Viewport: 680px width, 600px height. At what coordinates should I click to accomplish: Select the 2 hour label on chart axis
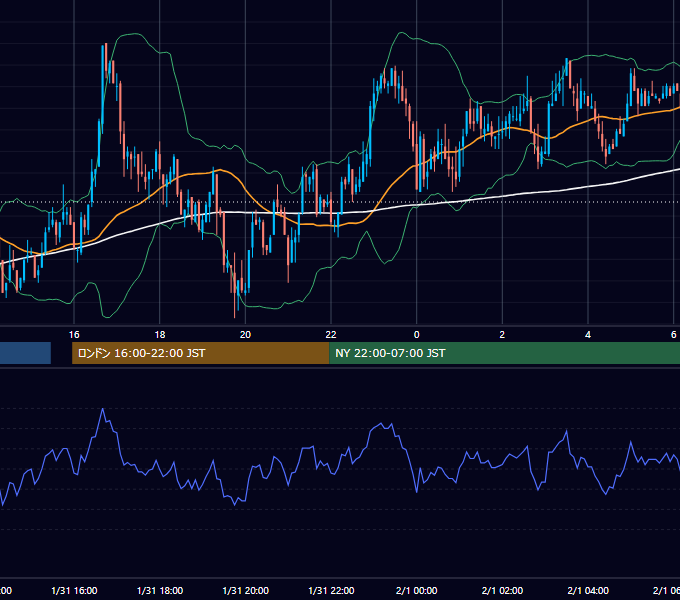pyautogui.click(x=502, y=335)
